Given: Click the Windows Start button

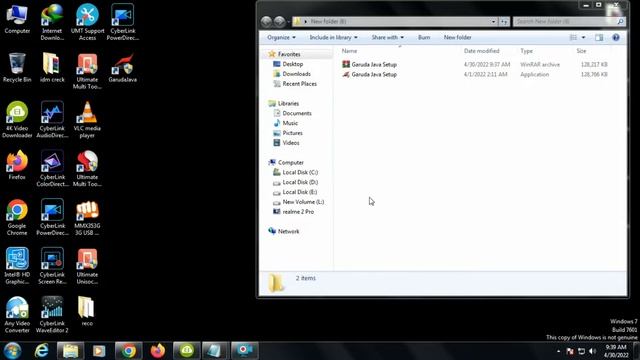Looking at the screenshot, I should click(x=12, y=351).
